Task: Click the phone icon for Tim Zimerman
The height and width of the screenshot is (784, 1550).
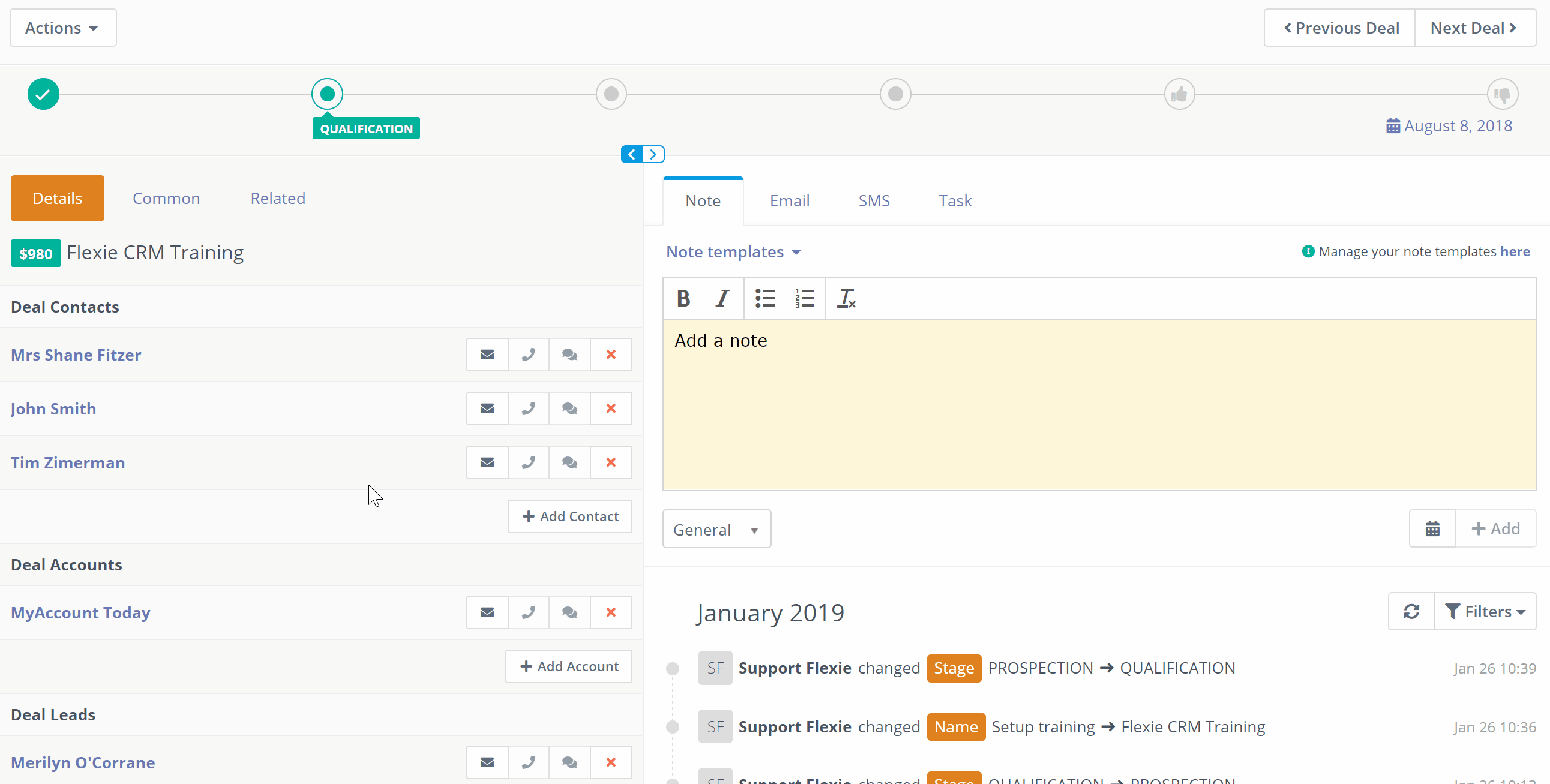Action: [528, 462]
